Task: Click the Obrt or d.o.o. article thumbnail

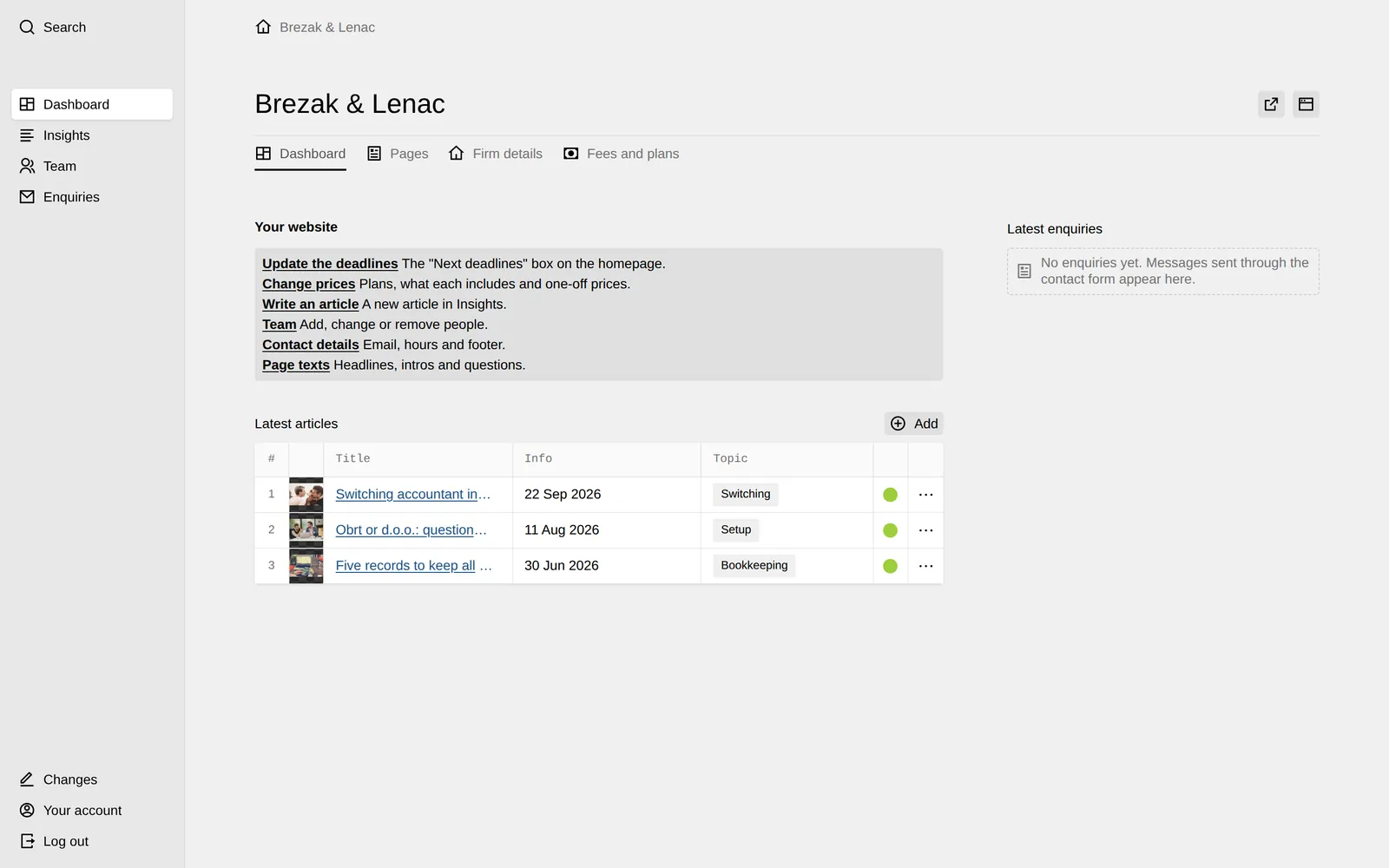Action: (x=306, y=530)
